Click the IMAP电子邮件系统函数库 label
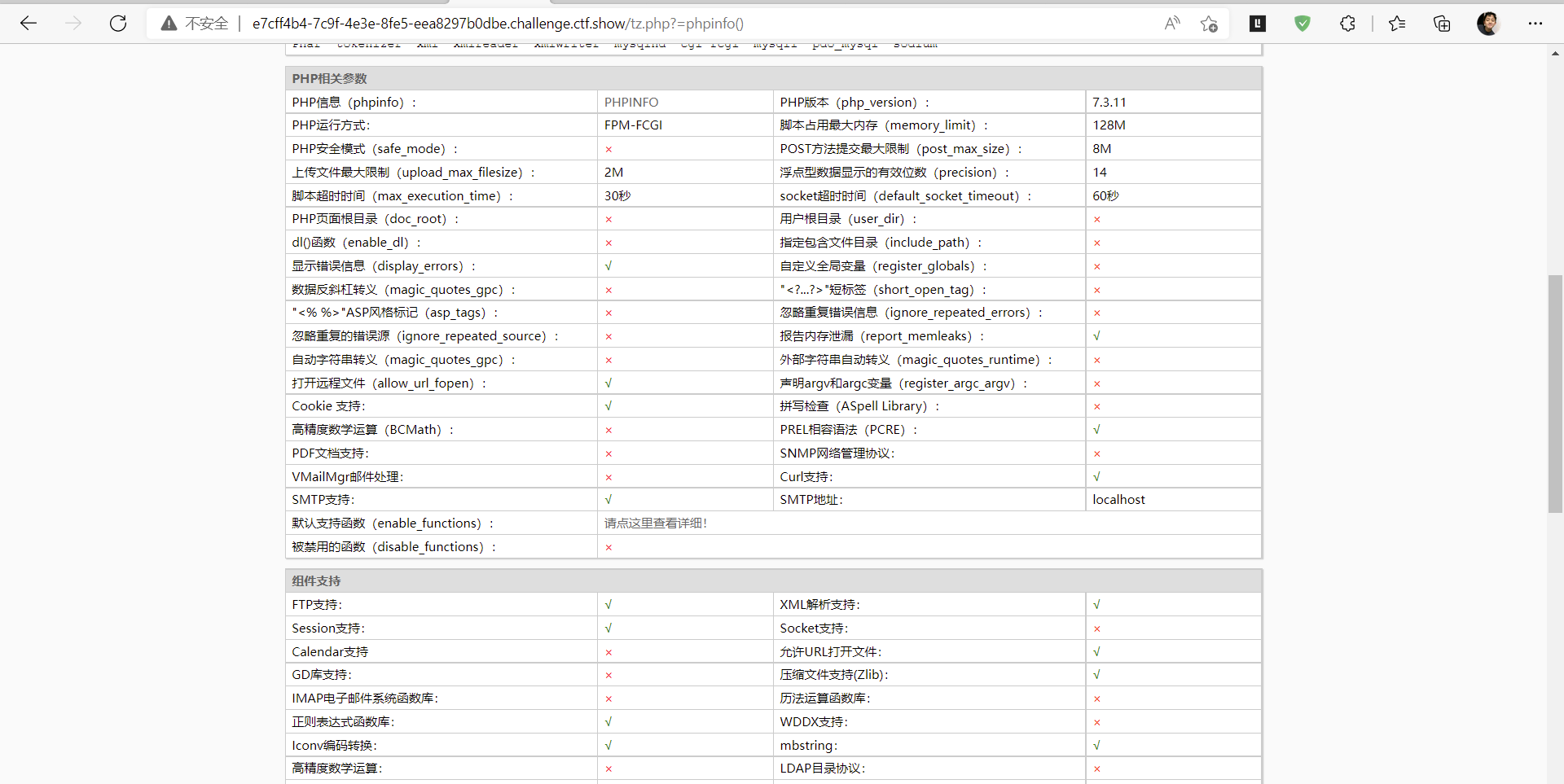The image size is (1564, 784). click(x=365, y=699)
